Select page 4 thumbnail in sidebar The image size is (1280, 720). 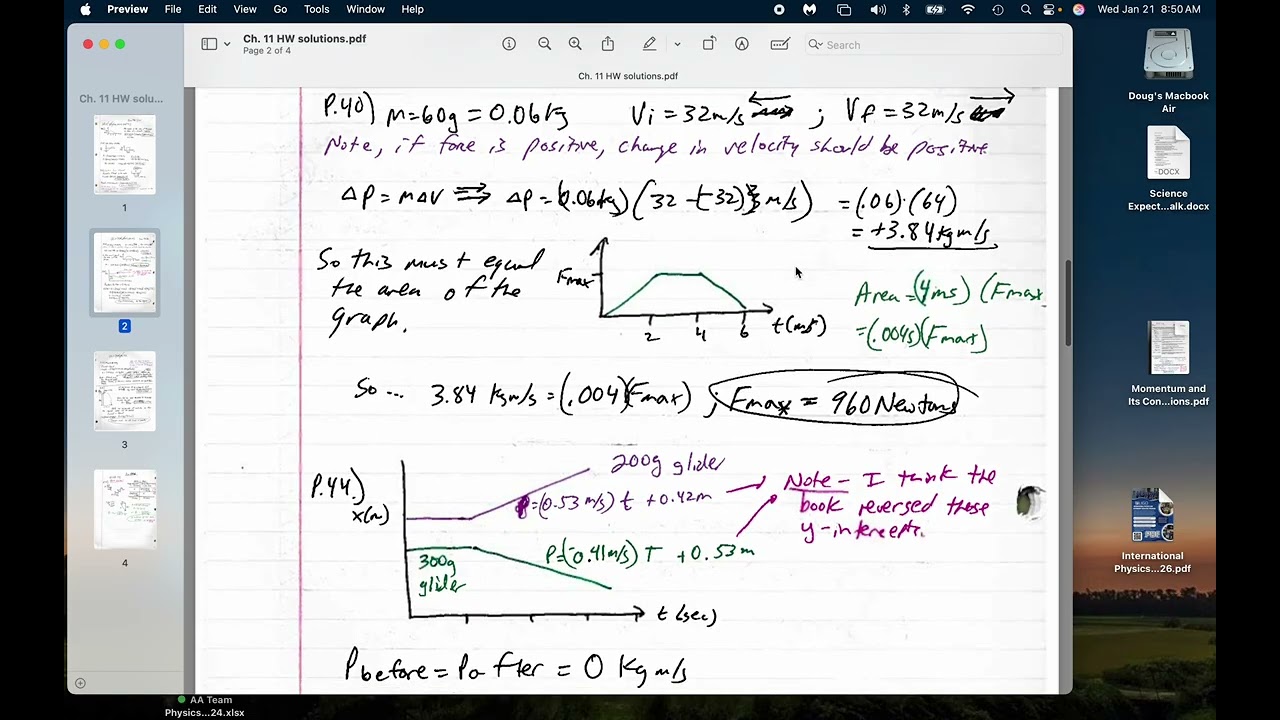[125, 509]
